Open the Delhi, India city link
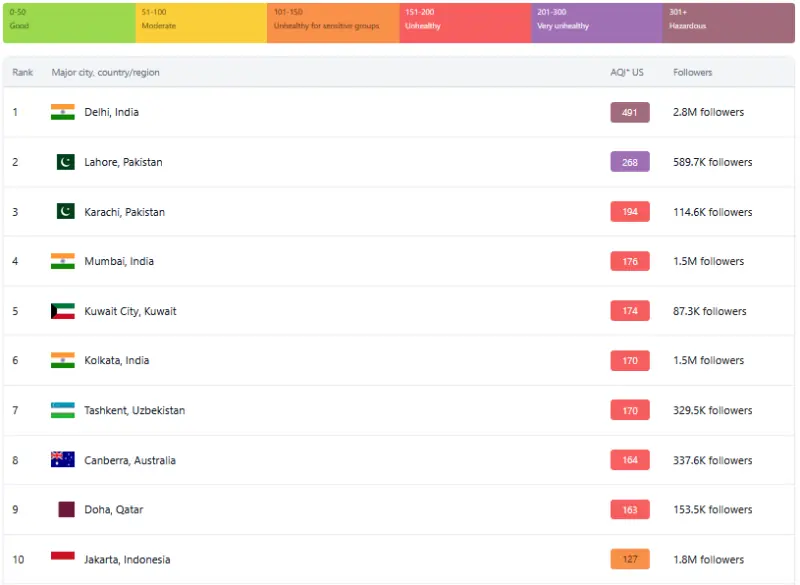The width and height of the screenshot is (800, 585). (x=111, y=112)
